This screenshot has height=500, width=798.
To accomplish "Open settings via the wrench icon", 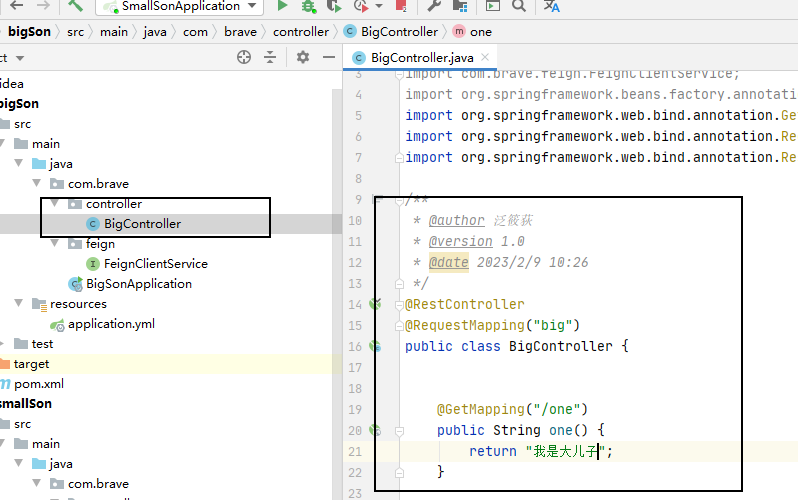I will tap(434, 6).
